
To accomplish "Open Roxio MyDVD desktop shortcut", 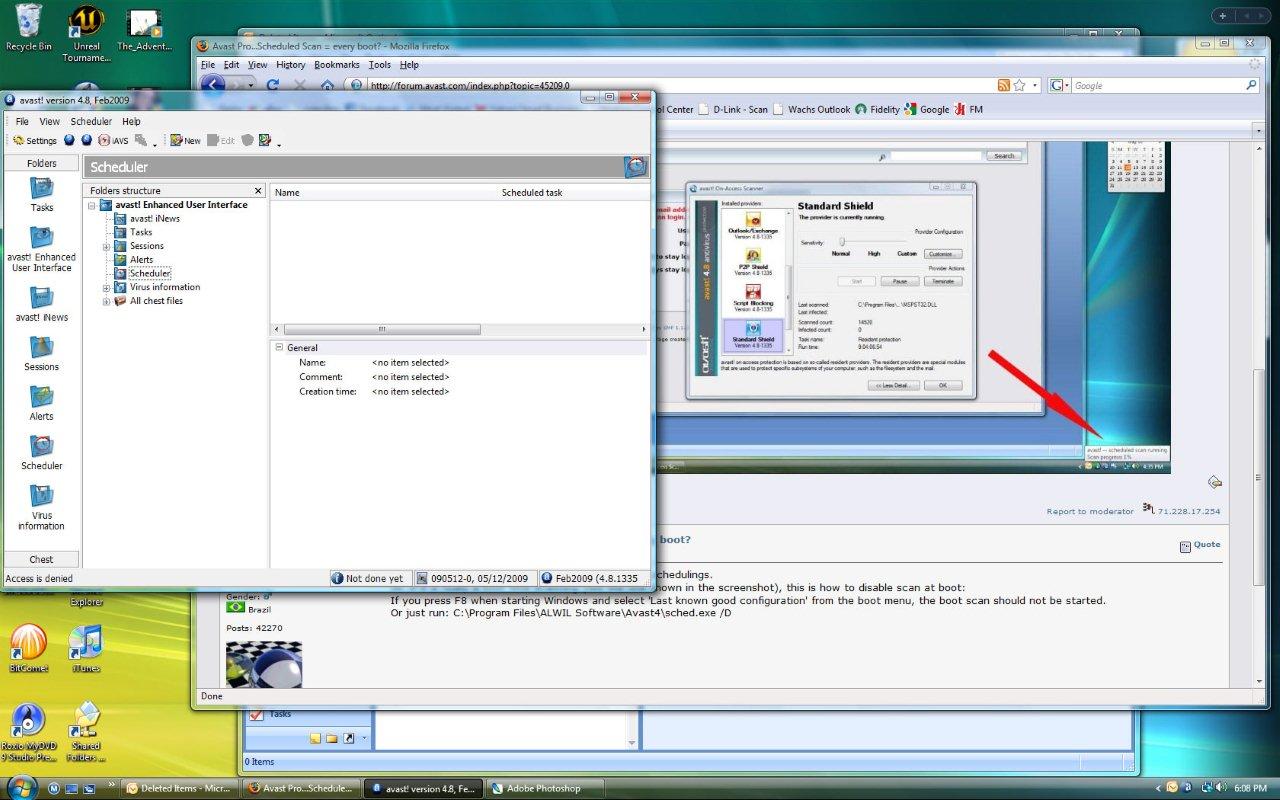I will (x=28, y=733).
